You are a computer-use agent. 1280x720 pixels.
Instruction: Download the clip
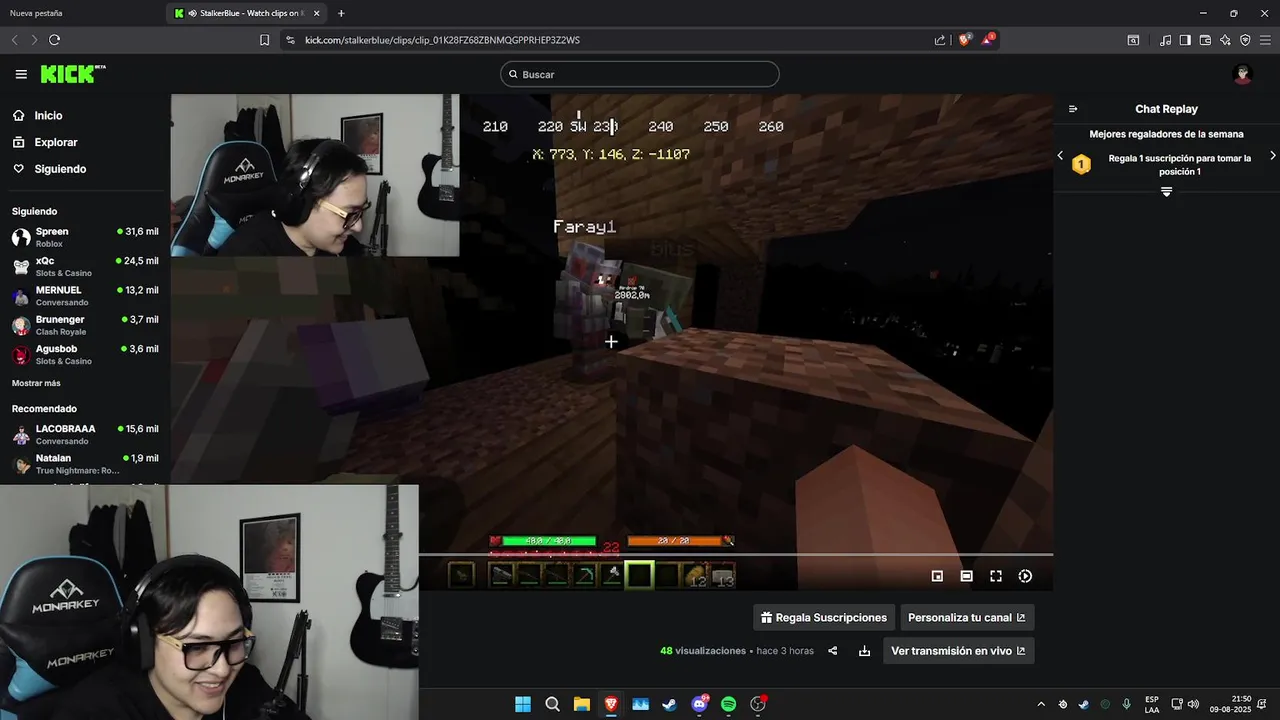pos(864,651)
